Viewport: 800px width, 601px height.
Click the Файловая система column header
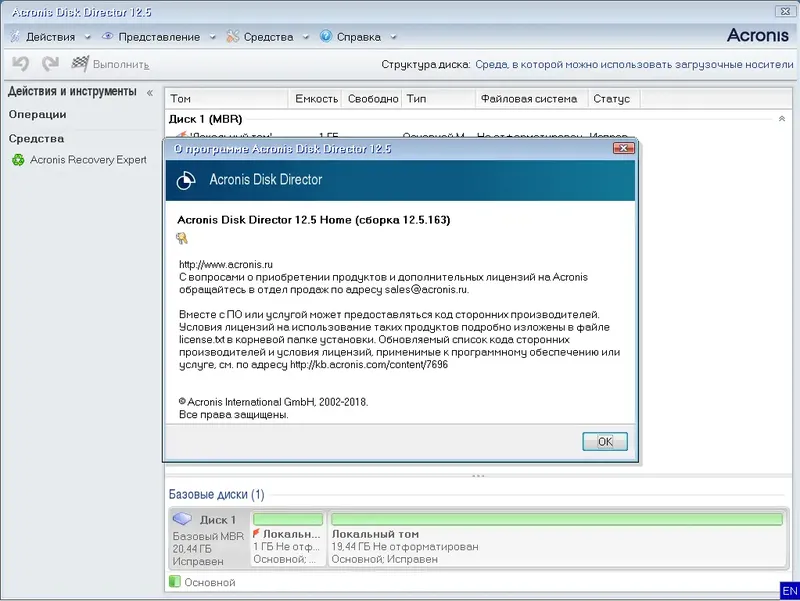[x=532, y=98]
